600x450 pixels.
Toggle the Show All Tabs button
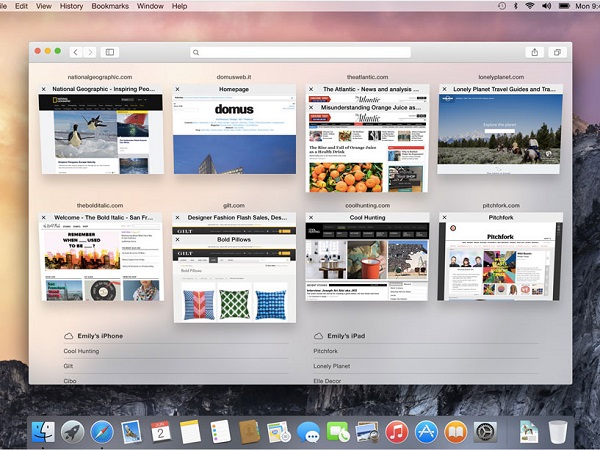(x=558, y=52)
